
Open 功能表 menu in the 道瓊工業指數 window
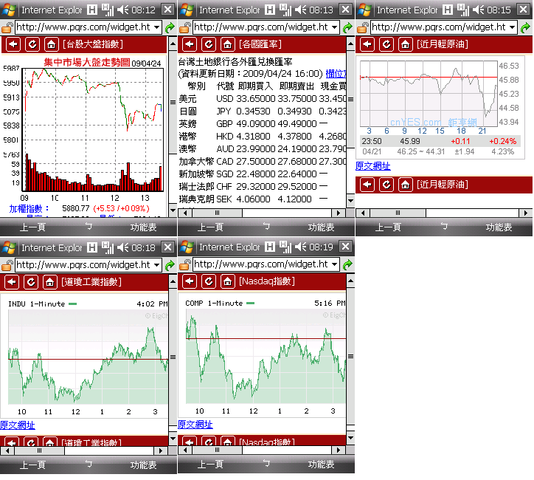[143, 465]
